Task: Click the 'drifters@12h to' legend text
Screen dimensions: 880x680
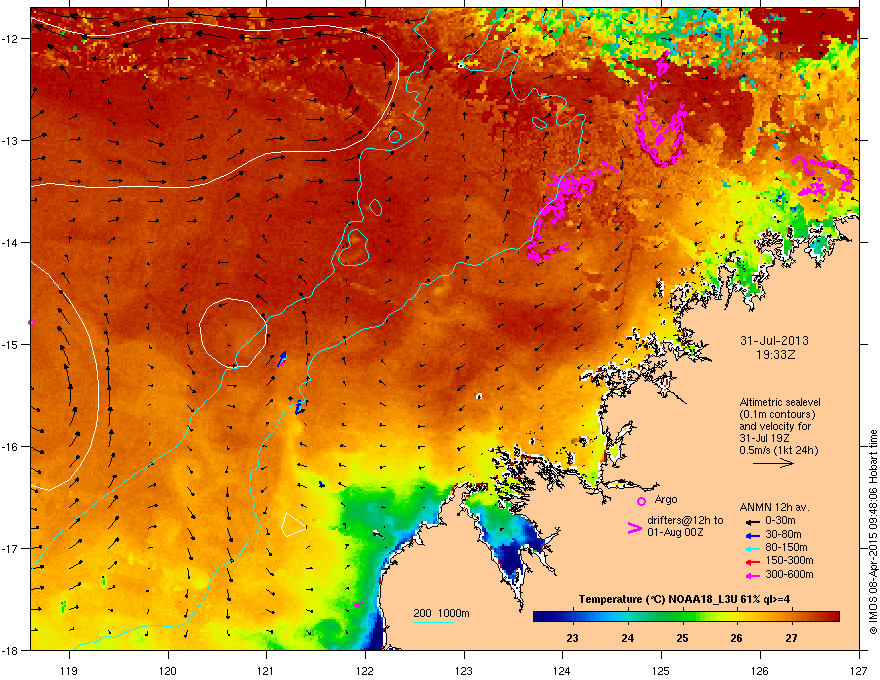Action: [x=685, y=521]
